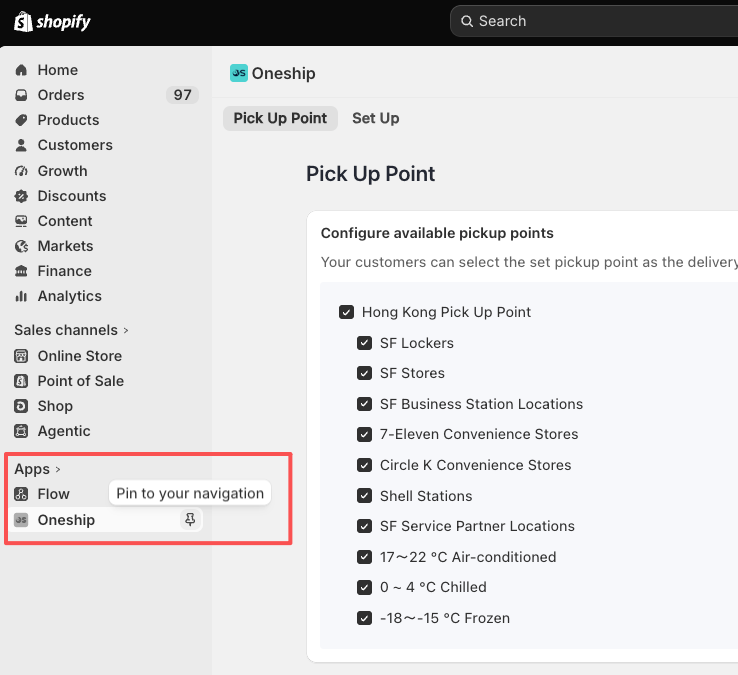Switch to Pick Up Point tab
Viewport: 738px width, 675px height.
[280, 118]
